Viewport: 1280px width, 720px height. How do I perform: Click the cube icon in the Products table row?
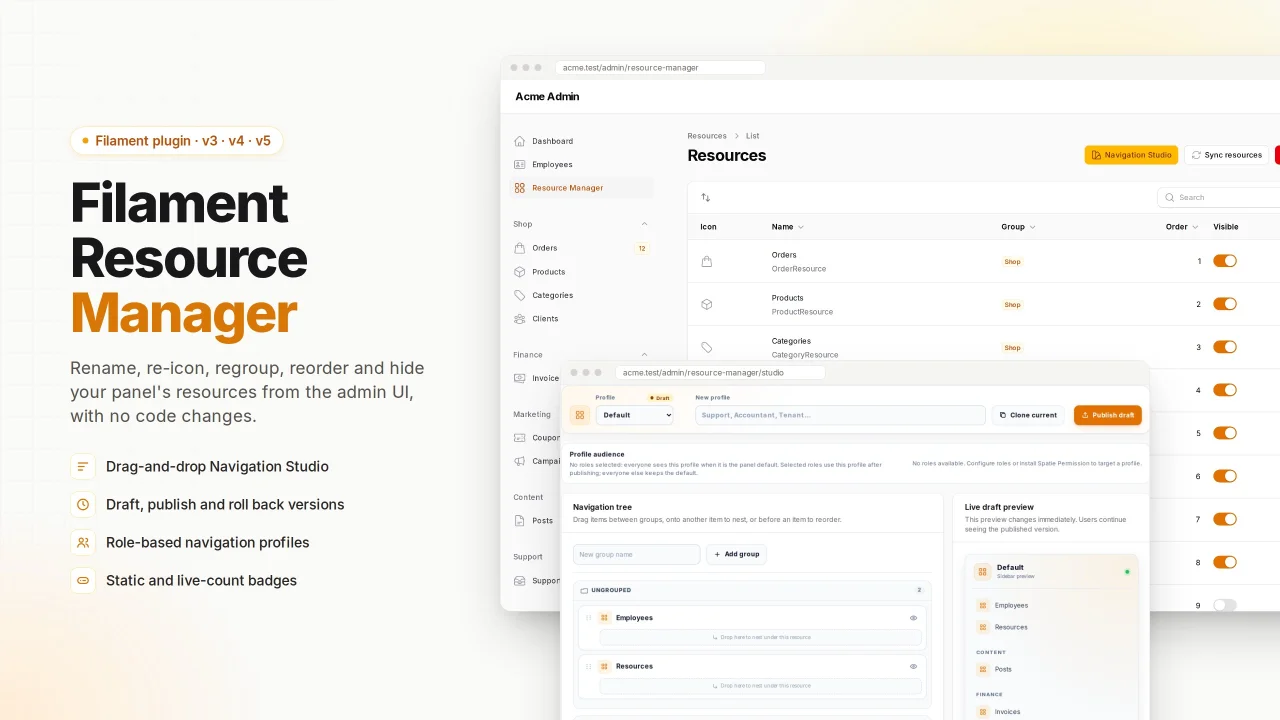(x=706, y=304)
